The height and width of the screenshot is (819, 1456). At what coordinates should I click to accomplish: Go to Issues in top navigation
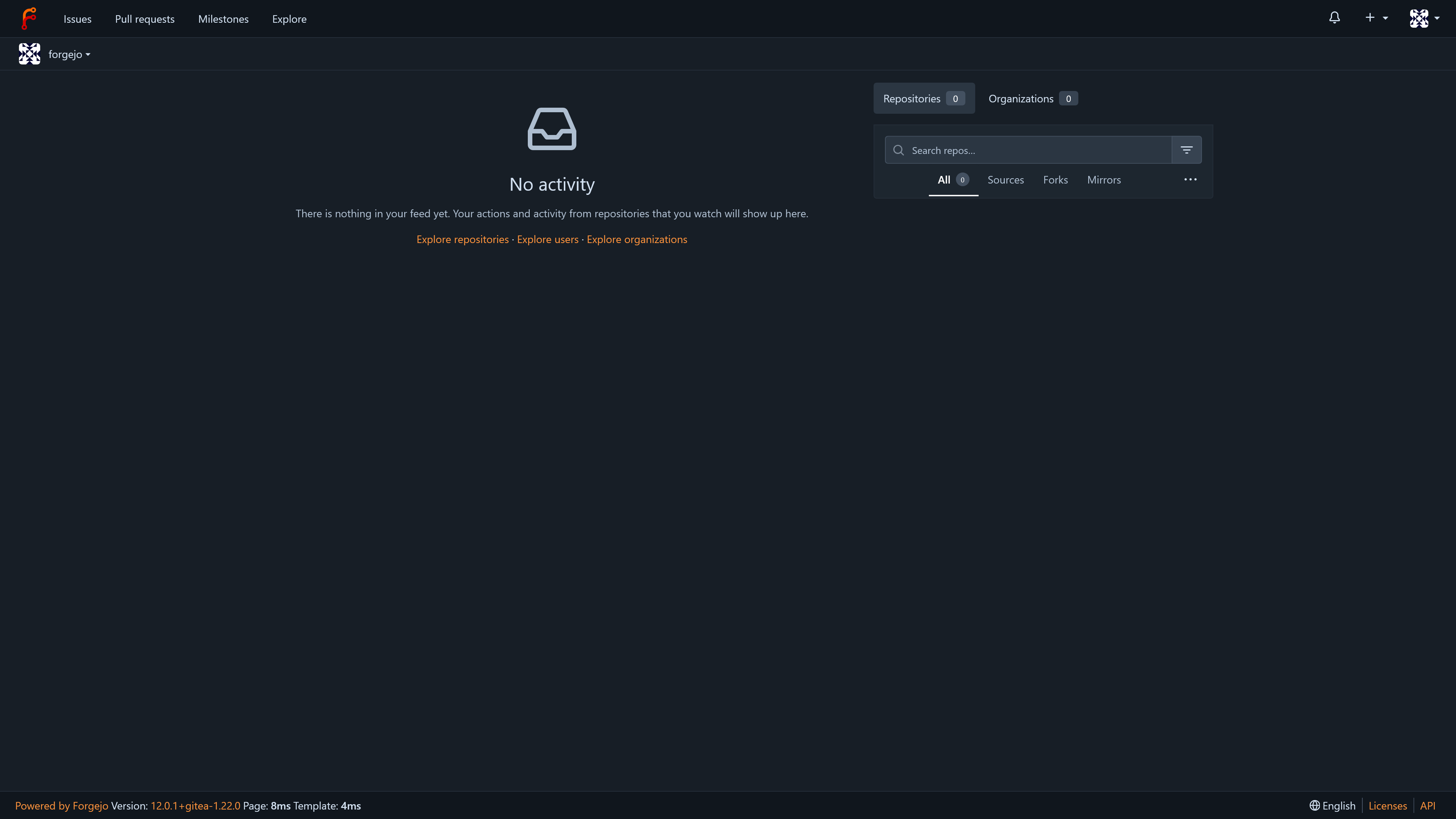(x=77, y=19)
